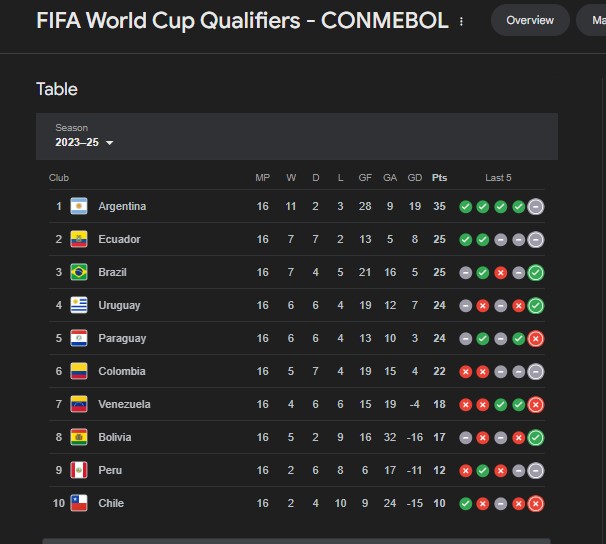The height and width of the screenshot is (544, 606).
Task: Click the Chile flag icon
Action: pos(79,504)
